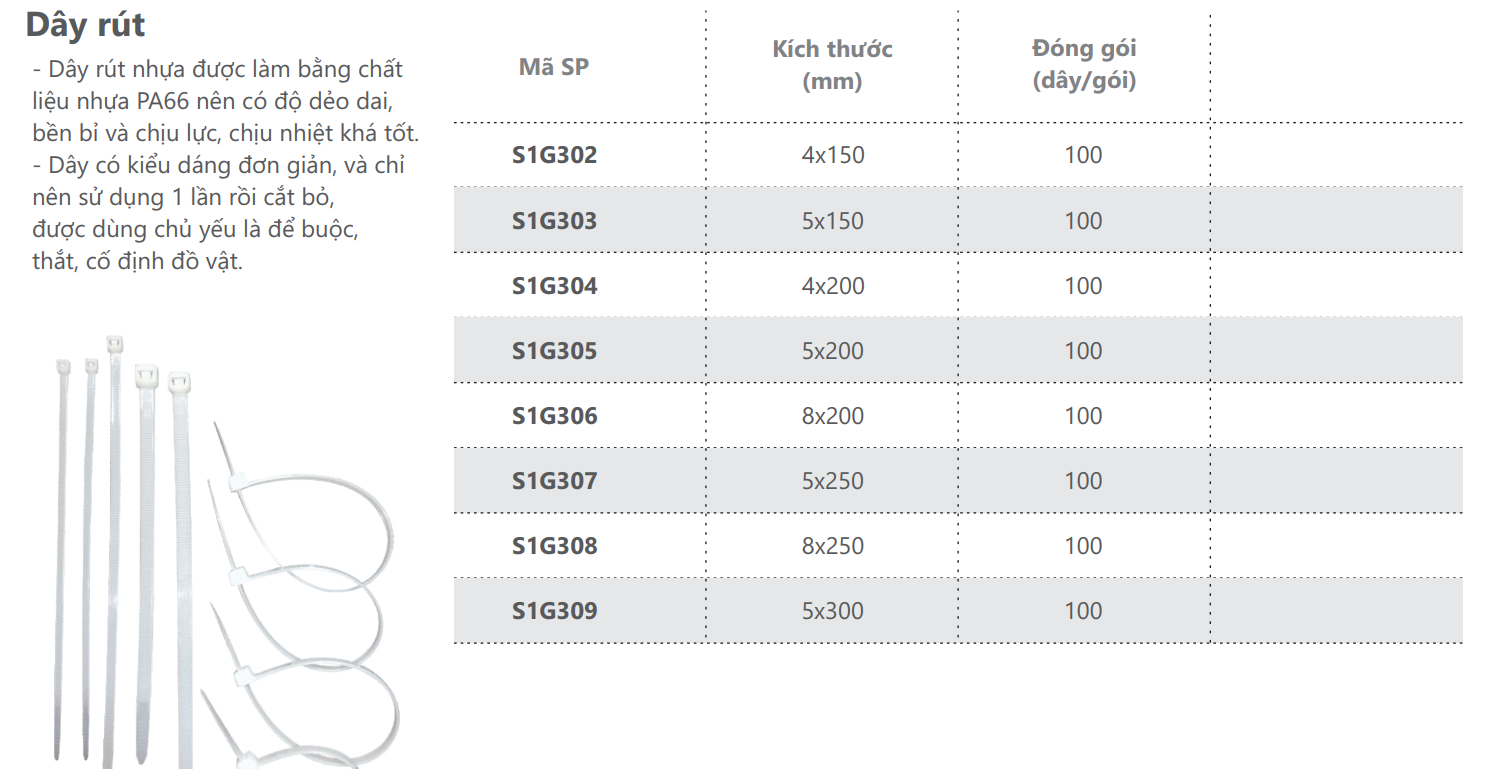Click the 5x300 size cell
The height and width of the screenshot is (769, 1494).
[833, 611]
